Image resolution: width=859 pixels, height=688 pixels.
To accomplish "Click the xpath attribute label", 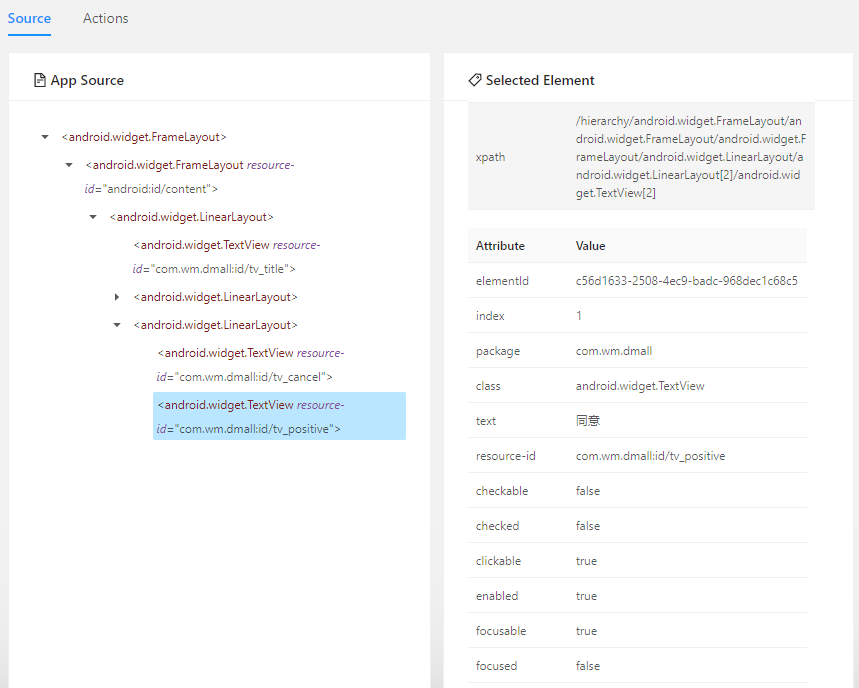I will coord(490,157).
